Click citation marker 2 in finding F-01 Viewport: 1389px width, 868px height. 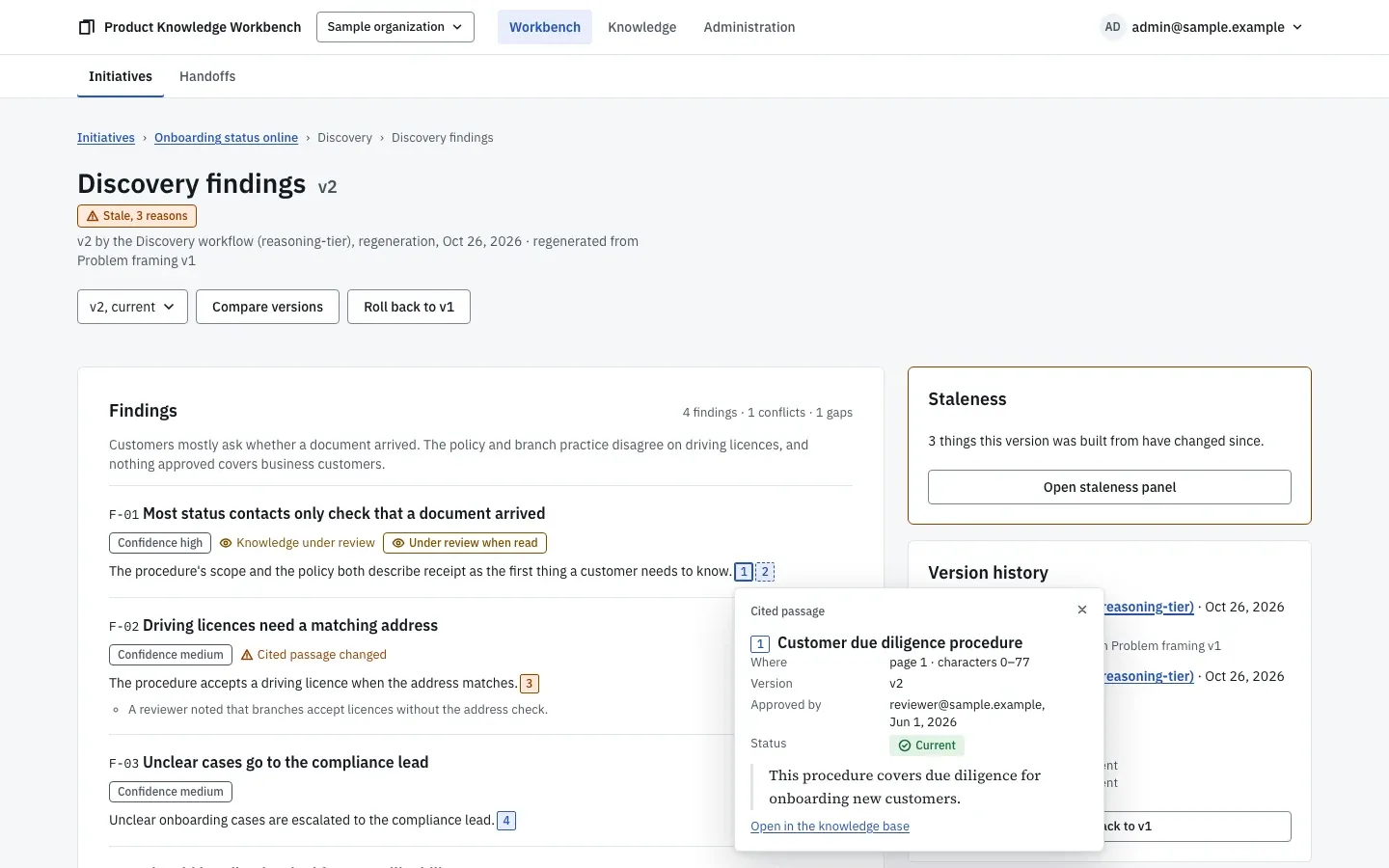click(765, 572)
